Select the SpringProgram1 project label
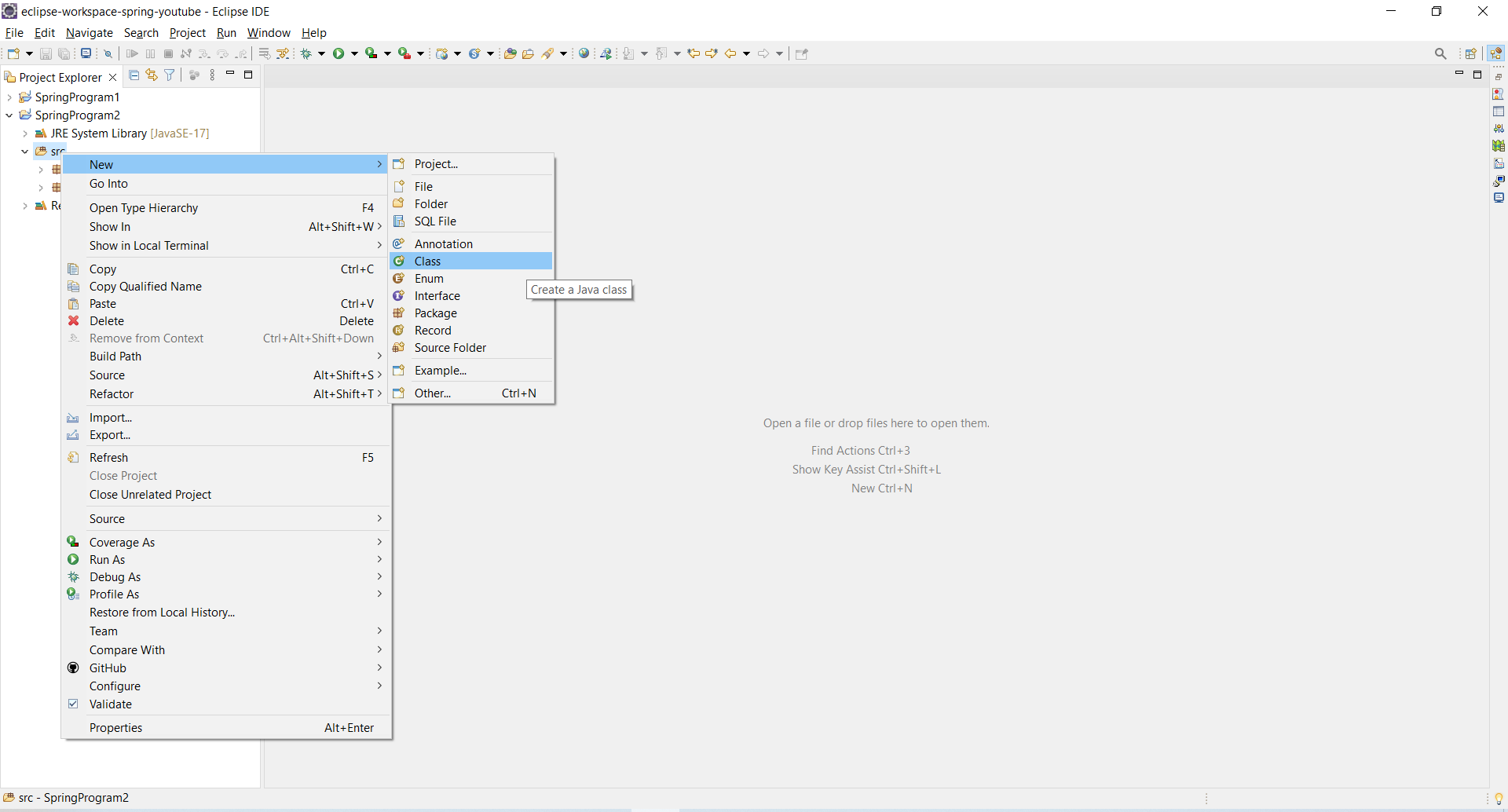This screenshot has height=812, width=1508. (x=78, y=97)
